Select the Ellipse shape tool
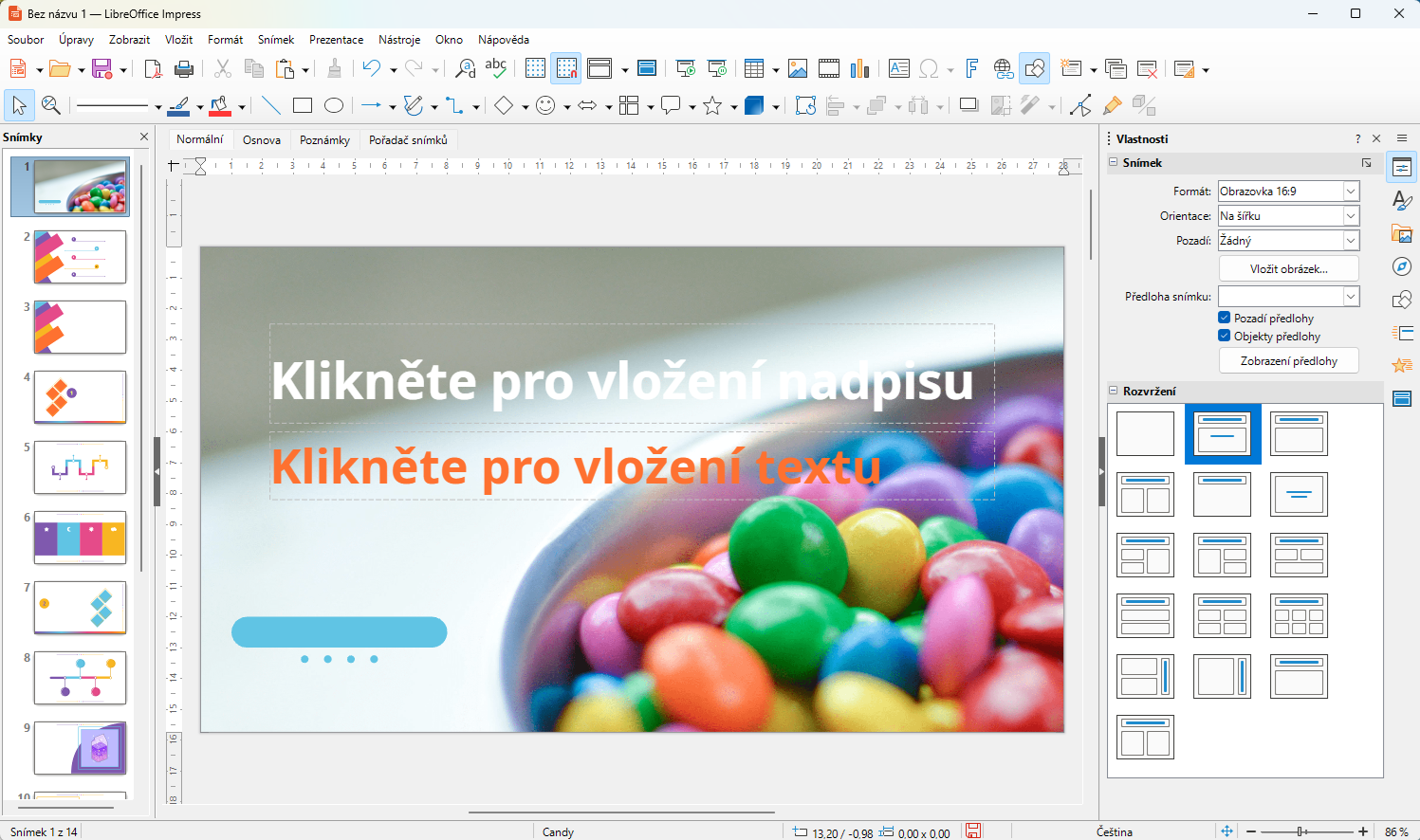1420x840 pixels. pos(334,105)
